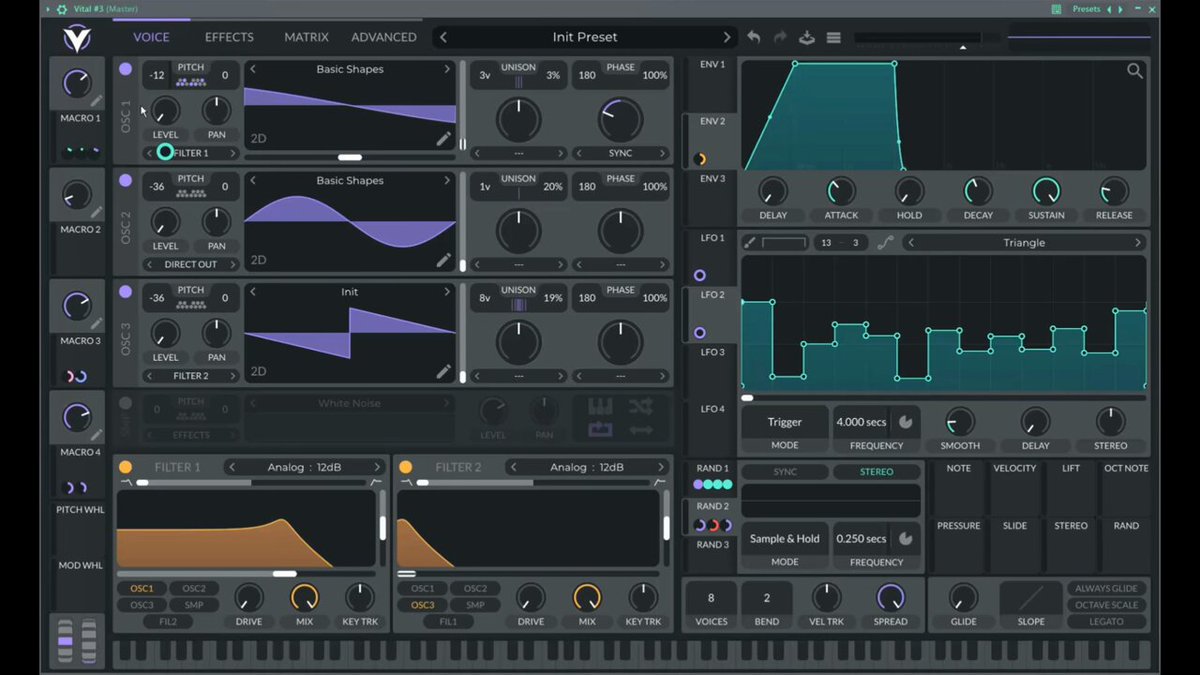Open the hamburger menu icon
Viewport: 1200px width, 675px height.
[834, 38]
